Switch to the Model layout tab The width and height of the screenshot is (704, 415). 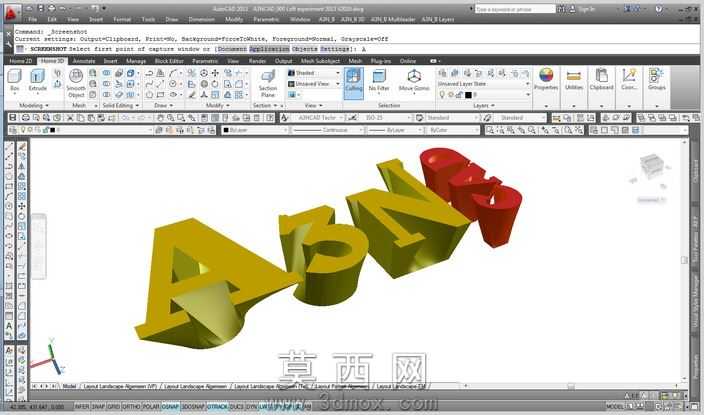point(69,386)
